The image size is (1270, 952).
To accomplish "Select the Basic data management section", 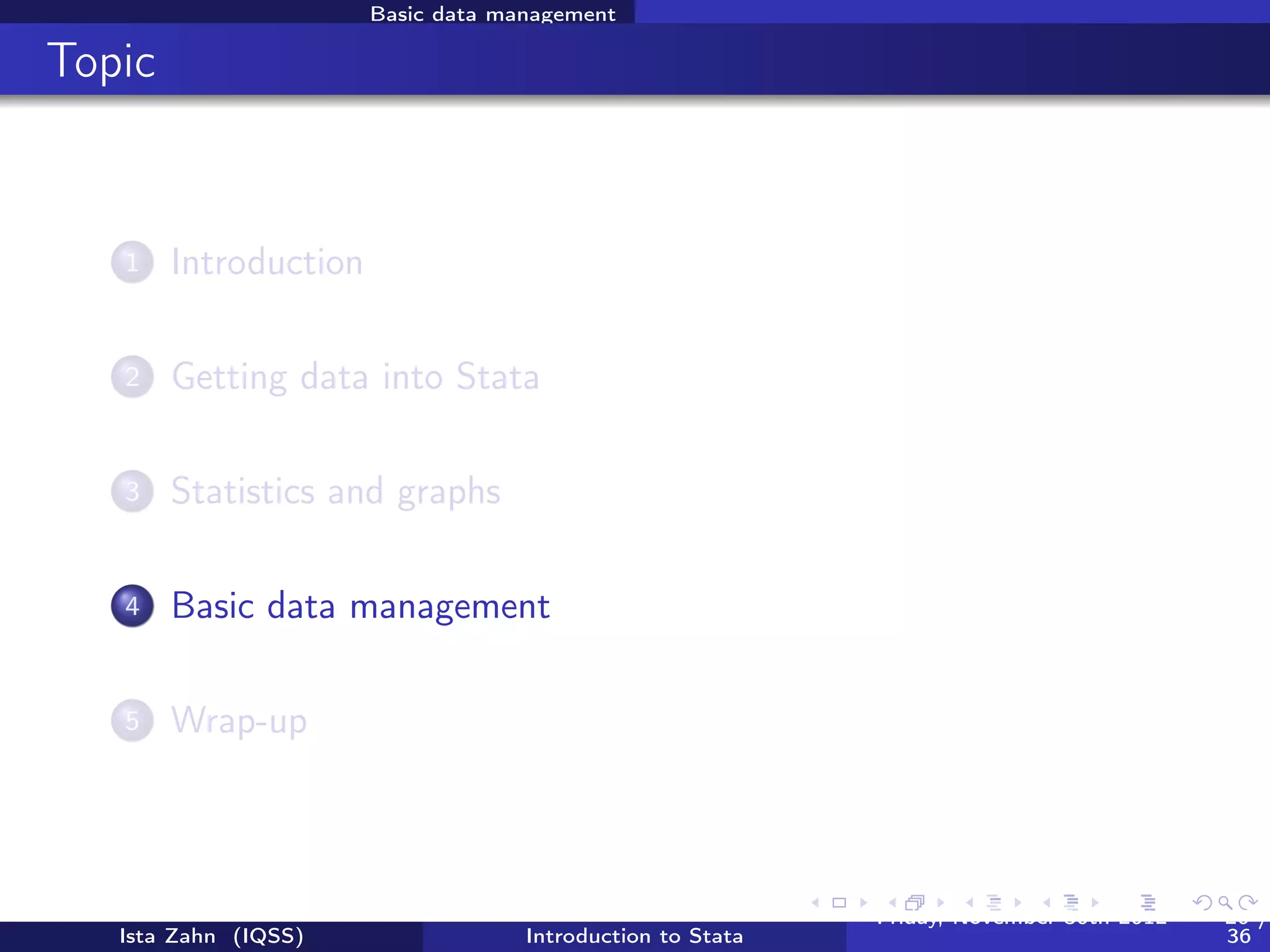I will tap(360, 606).
